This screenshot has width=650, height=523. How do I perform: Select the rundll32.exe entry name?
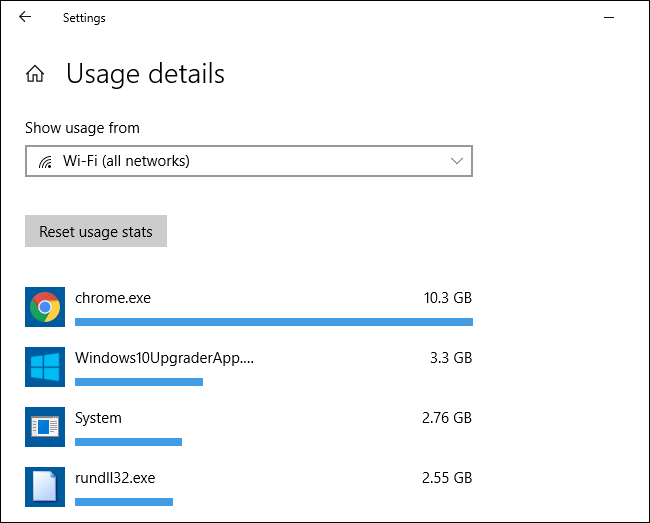115,478
